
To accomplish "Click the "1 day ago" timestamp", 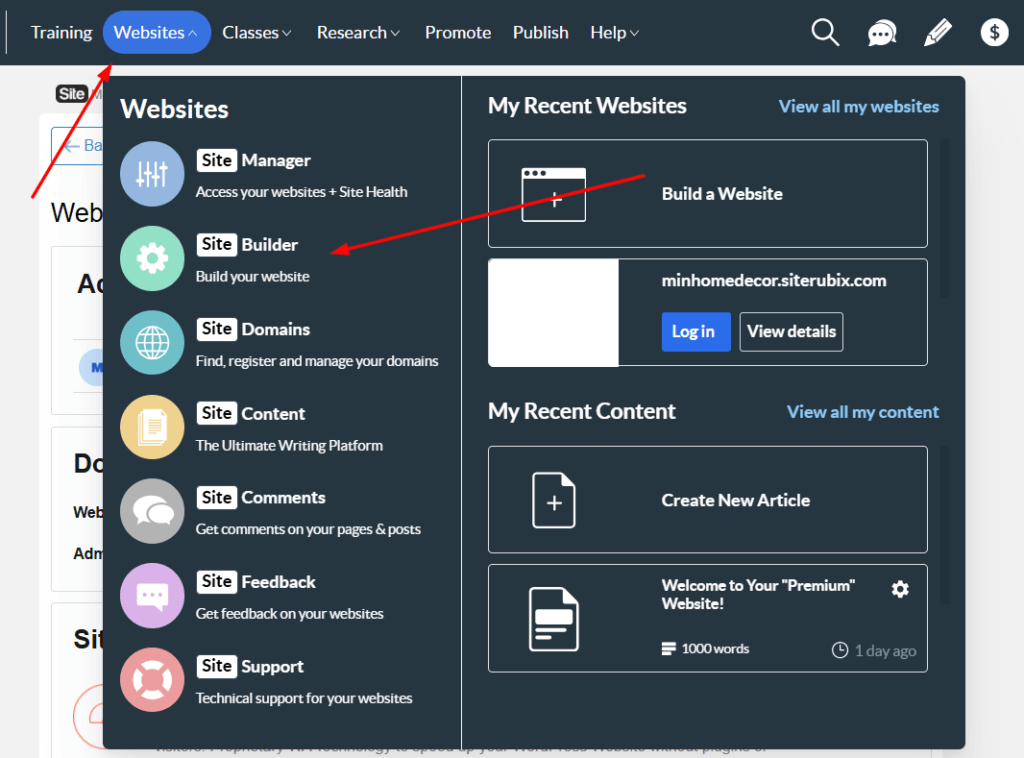I will coord(886,651).
